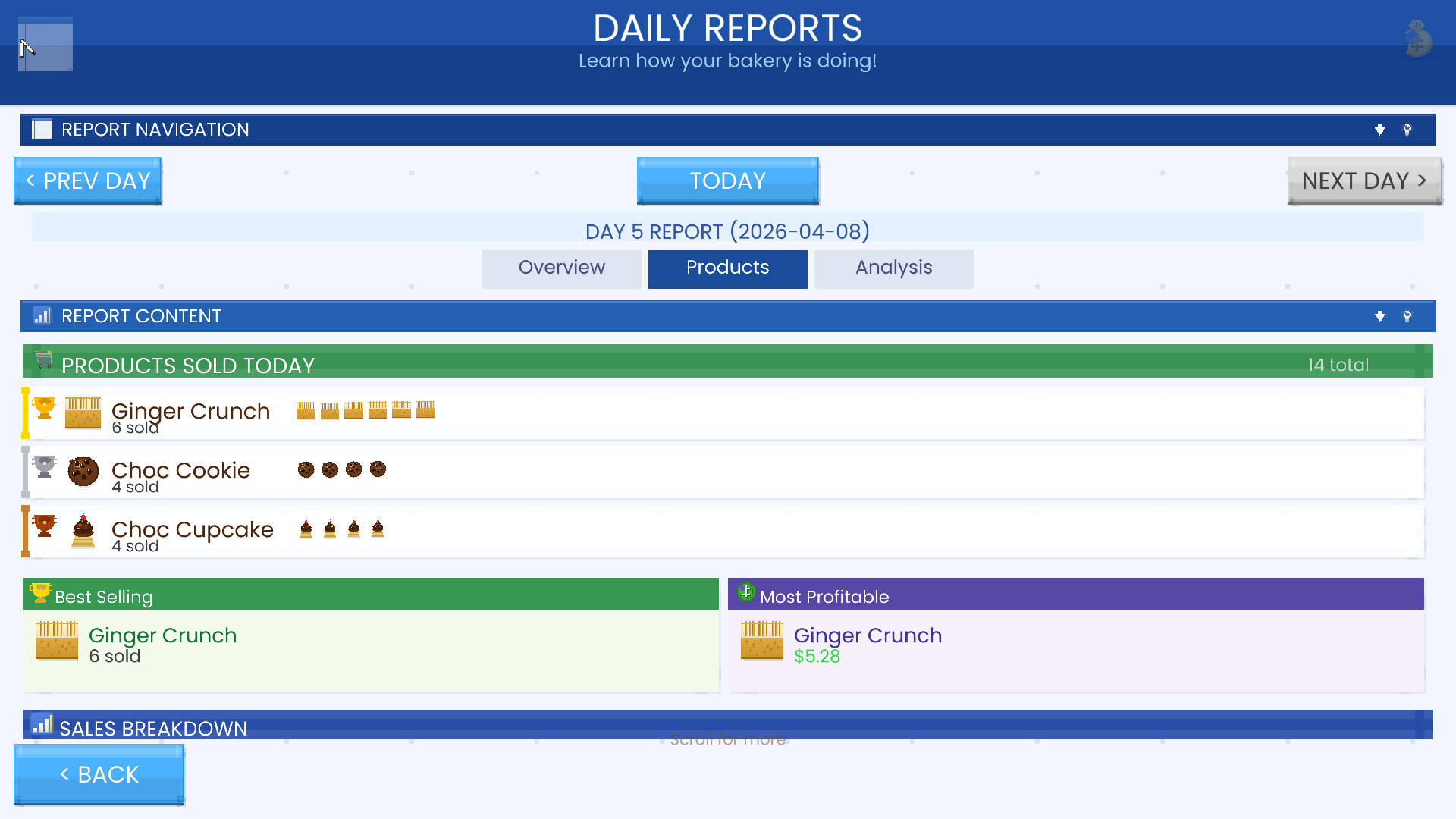Collapse Report Navigation with the down arrow
The image size is (1456, 819).
pos(1380,130)
